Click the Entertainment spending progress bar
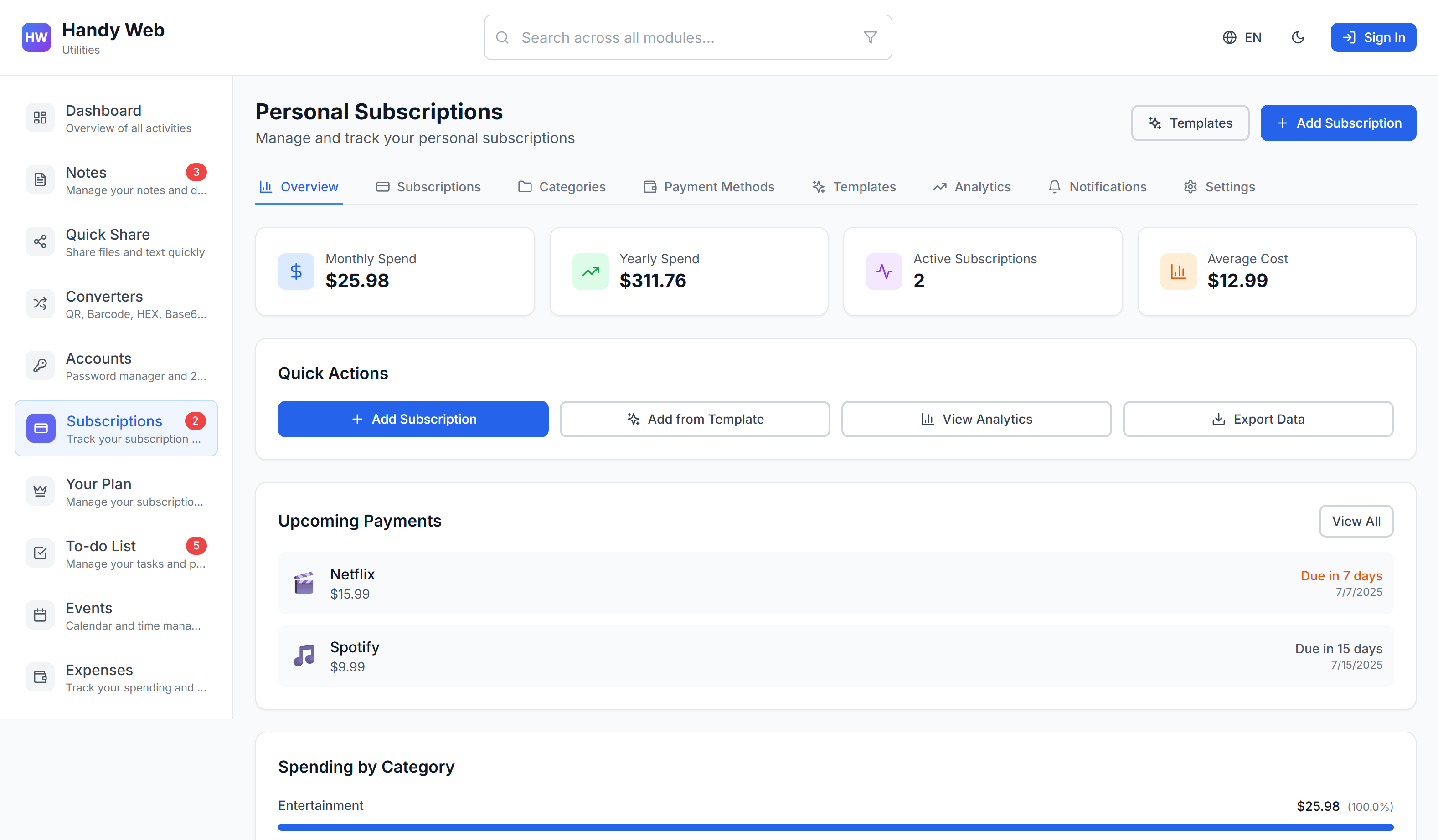 click(x=835, y=827)
